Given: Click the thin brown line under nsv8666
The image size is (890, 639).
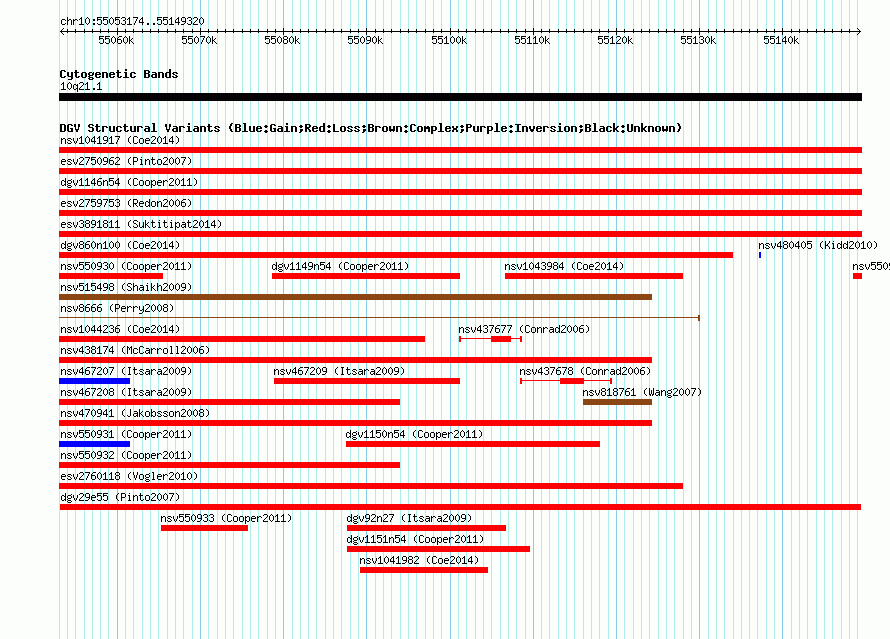Looking at the screenshot, I should [x=379, y=318].
